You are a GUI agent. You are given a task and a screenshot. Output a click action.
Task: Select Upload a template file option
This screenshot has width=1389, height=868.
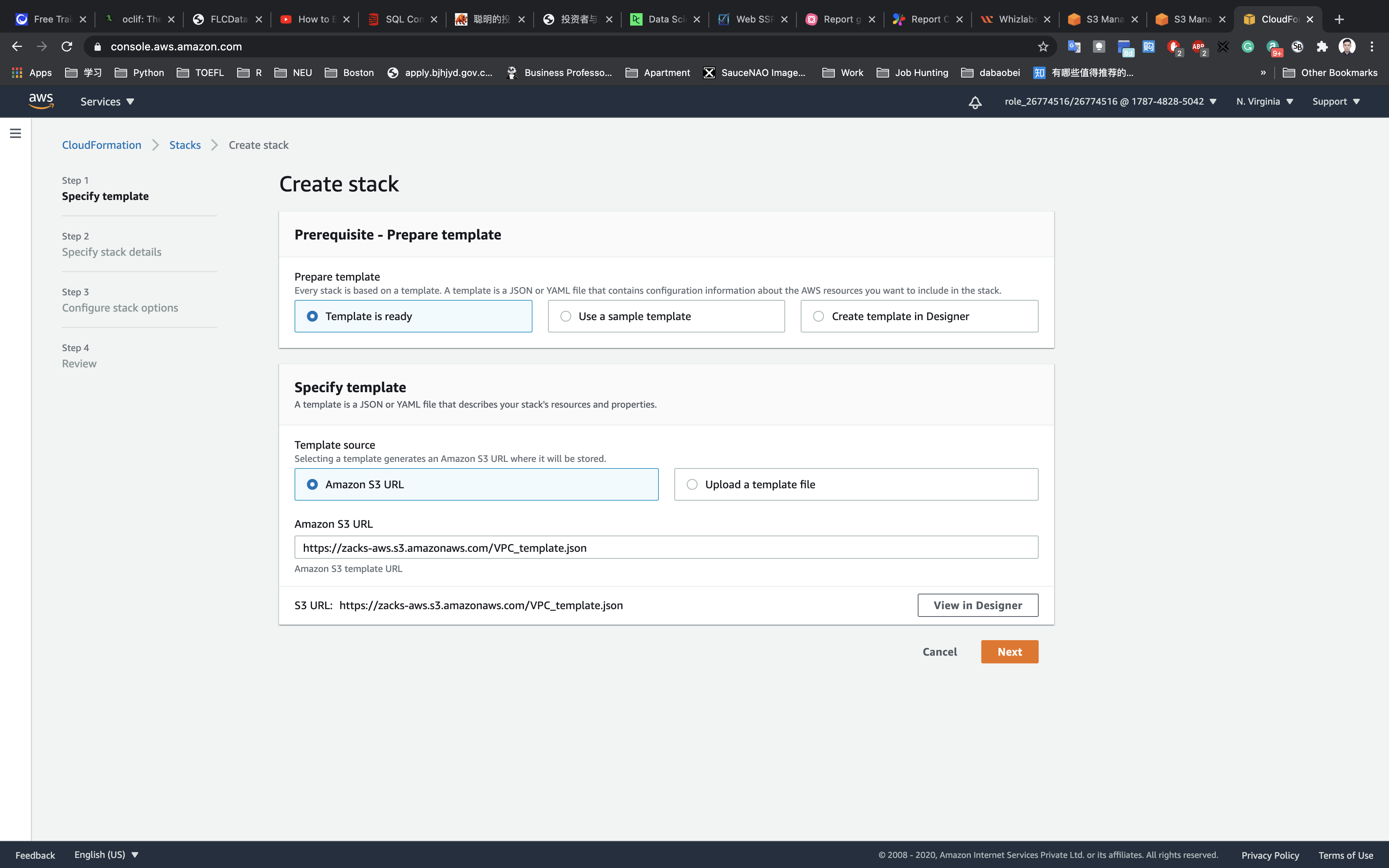(855, 484)
